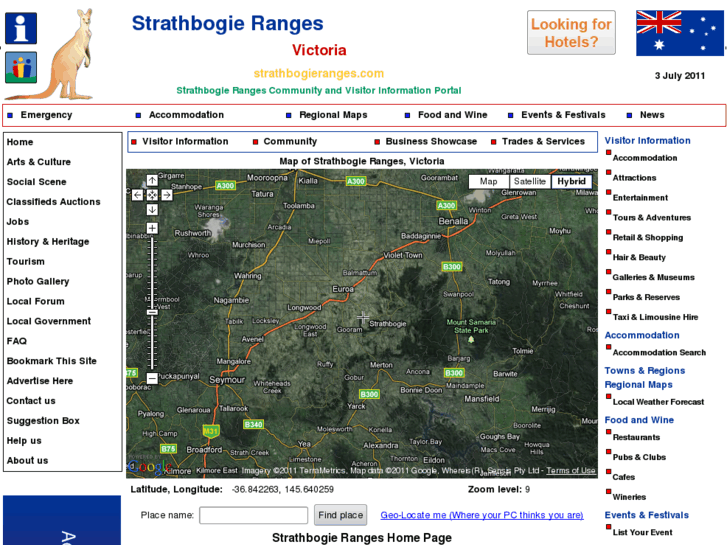The image size is (727, 545).
Task: Open History & Heritage in left sidebar
Action: 48,242
